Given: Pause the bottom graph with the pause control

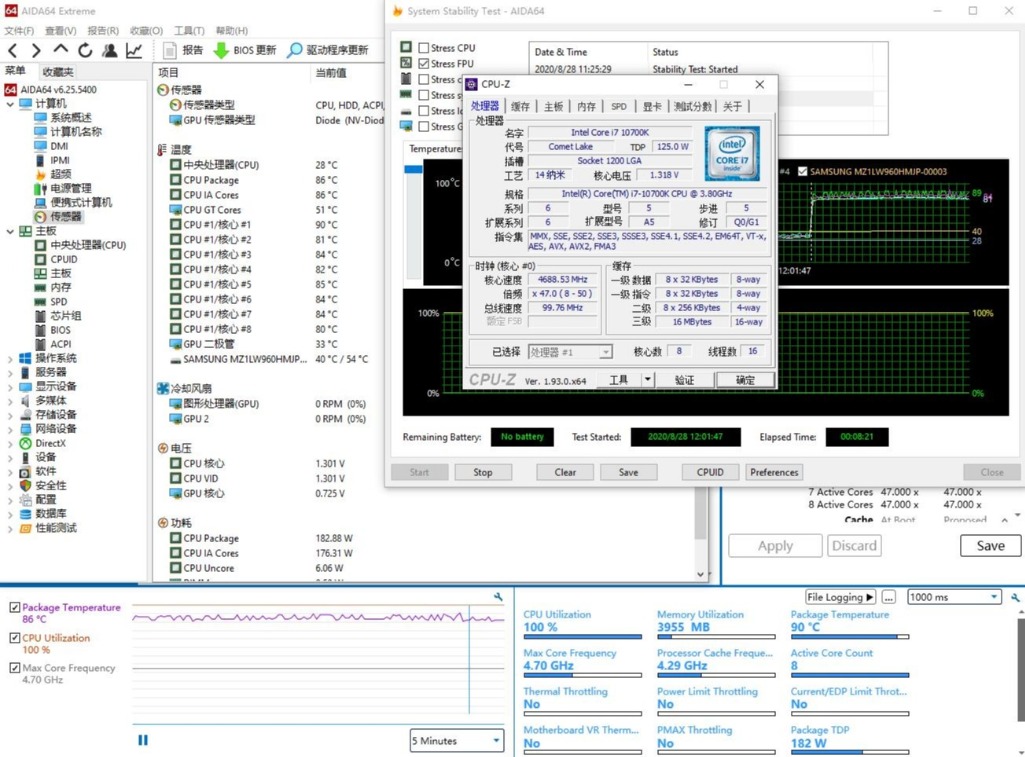Looking at the screenshot, I should [x=142, y=740].
